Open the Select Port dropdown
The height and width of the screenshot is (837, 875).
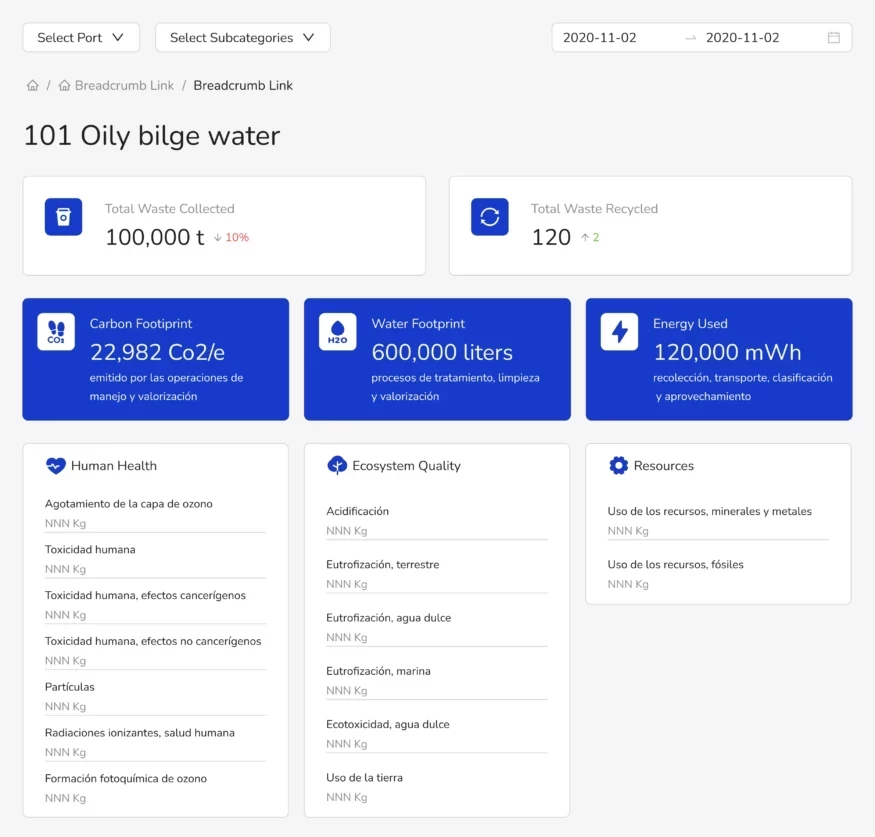coord(81,38)
